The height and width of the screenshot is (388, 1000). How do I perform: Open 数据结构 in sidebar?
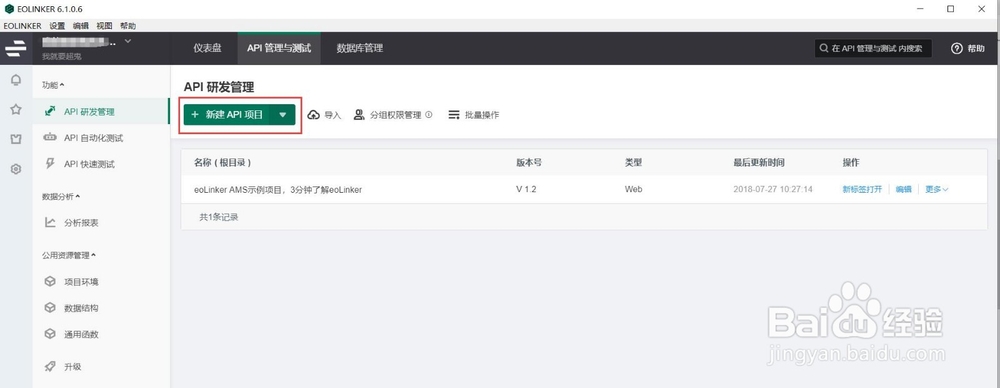(101, 308)
